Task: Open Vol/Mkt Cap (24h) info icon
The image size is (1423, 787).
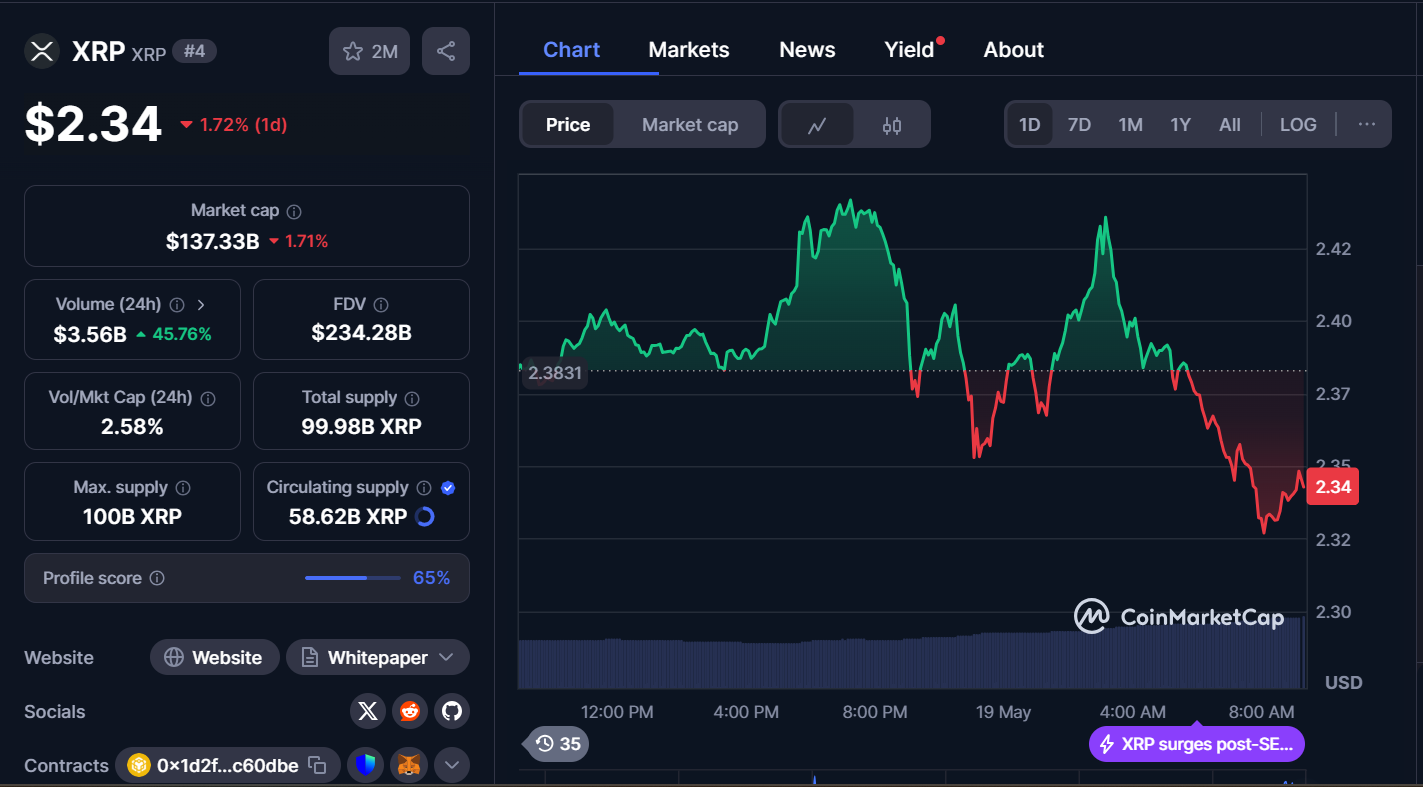Action: click(208, 398)
